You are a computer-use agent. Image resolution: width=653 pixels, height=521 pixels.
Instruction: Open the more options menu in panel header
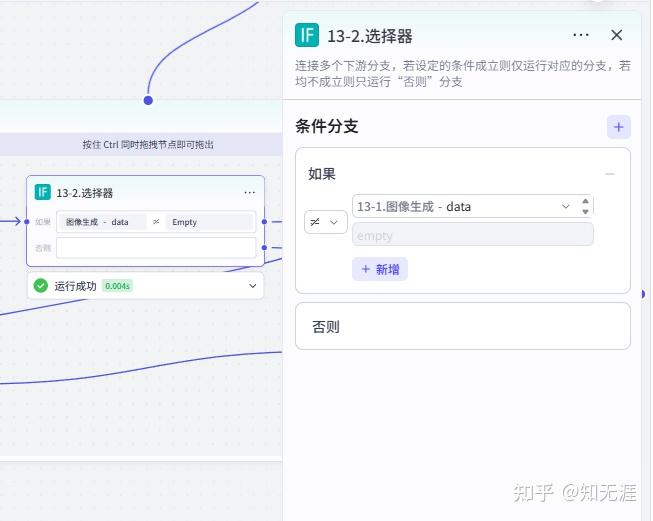click(x=581, y=35)
